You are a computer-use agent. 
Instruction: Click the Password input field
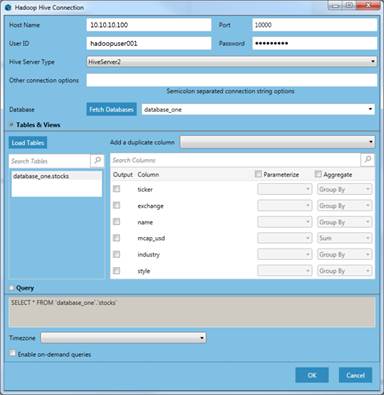[315, 43]
